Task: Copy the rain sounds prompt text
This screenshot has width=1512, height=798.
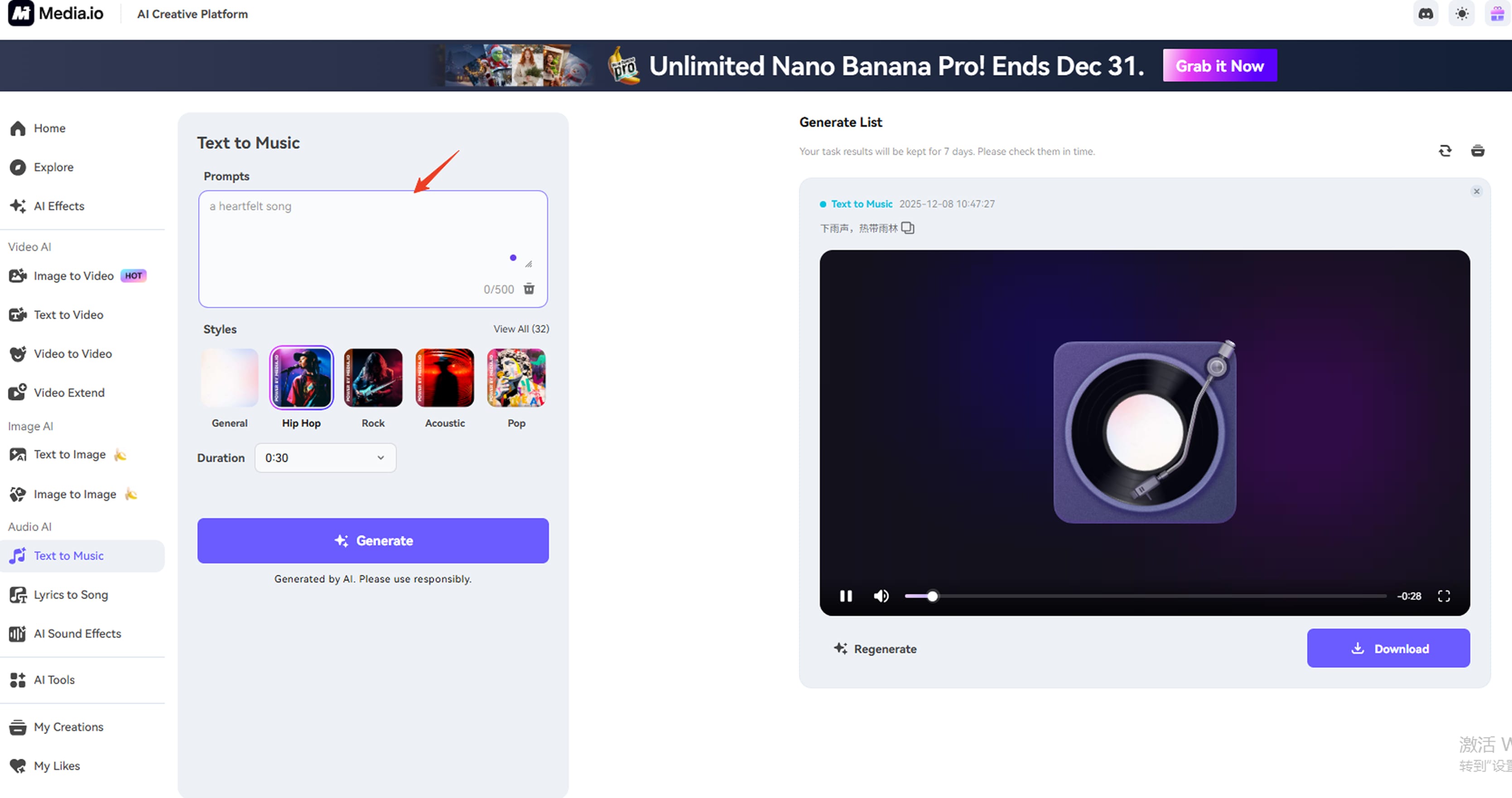Action: point(908,228)
